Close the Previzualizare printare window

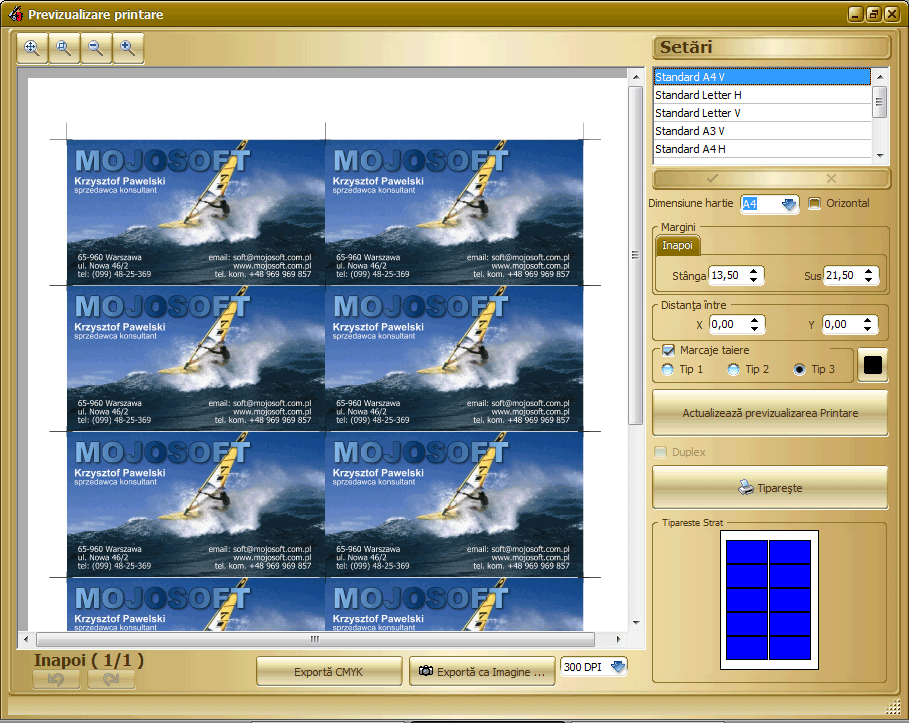[x=892, y=14]
